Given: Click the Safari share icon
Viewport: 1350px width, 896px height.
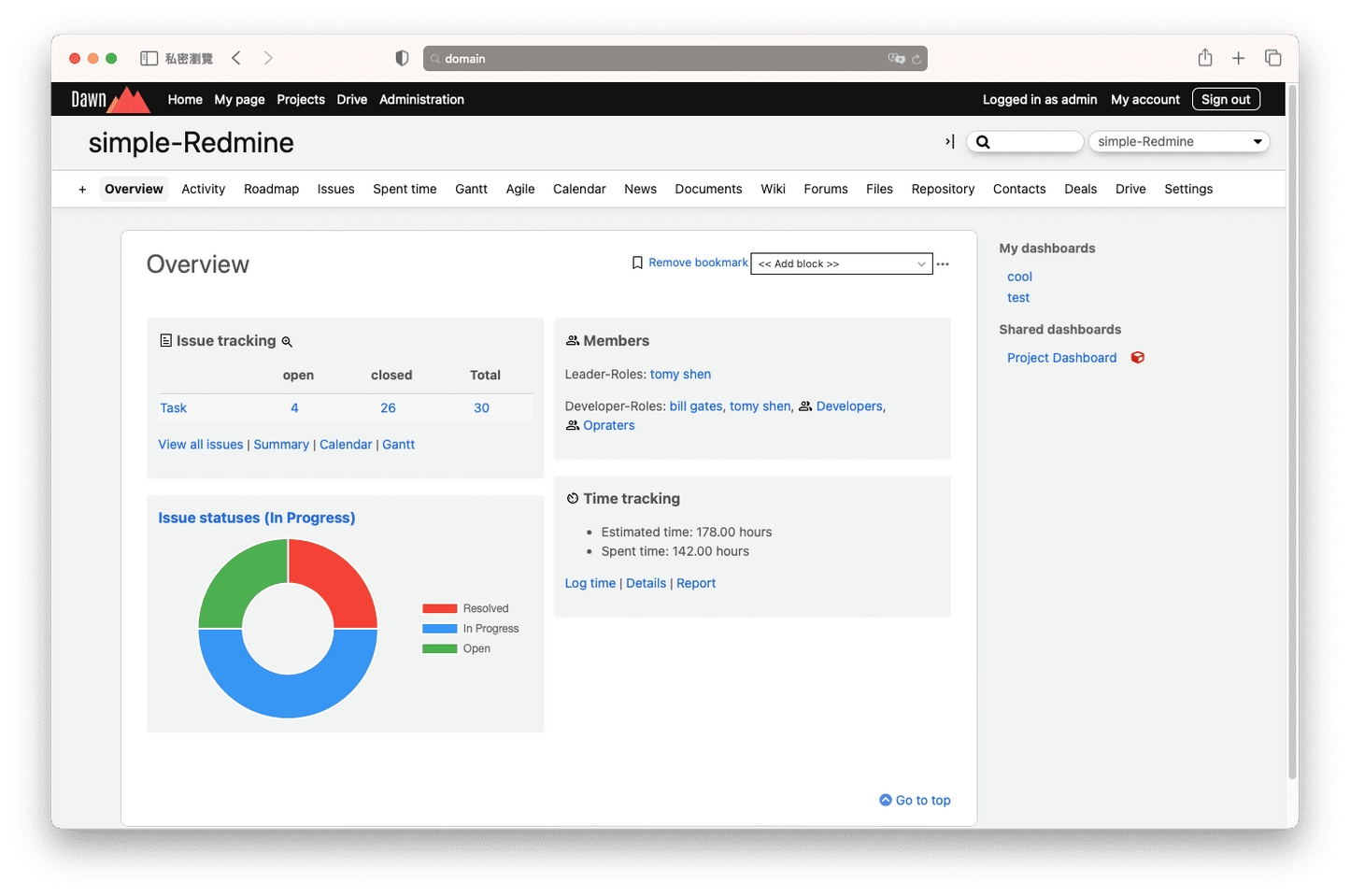Looking at the screenshot, I should 1205,58.
